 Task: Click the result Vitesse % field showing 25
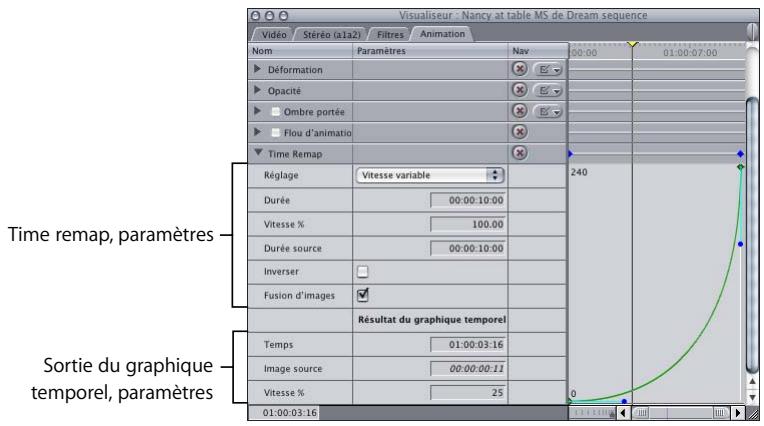coord(468,392)
